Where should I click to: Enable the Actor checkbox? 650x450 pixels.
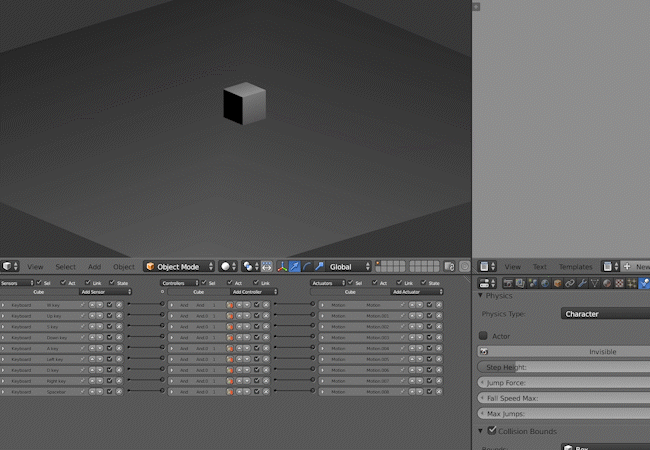483,335
